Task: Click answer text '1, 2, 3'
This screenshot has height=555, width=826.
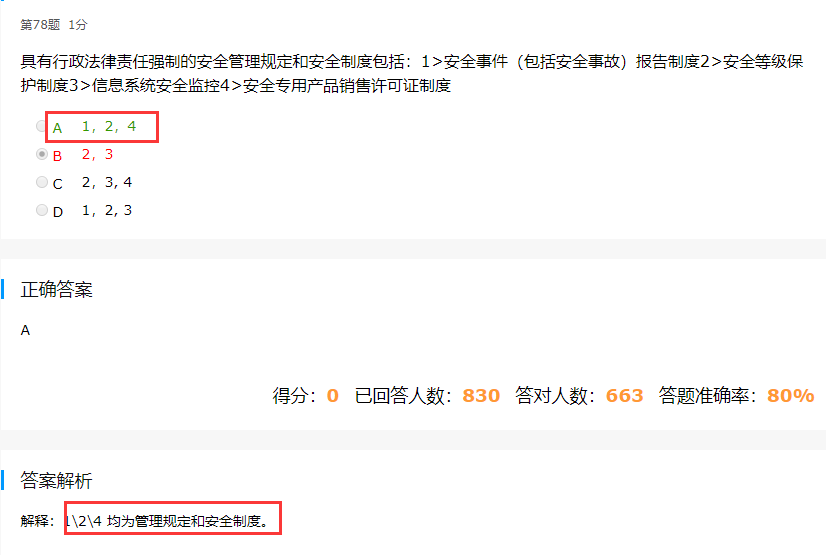Action: coord(107,210)
